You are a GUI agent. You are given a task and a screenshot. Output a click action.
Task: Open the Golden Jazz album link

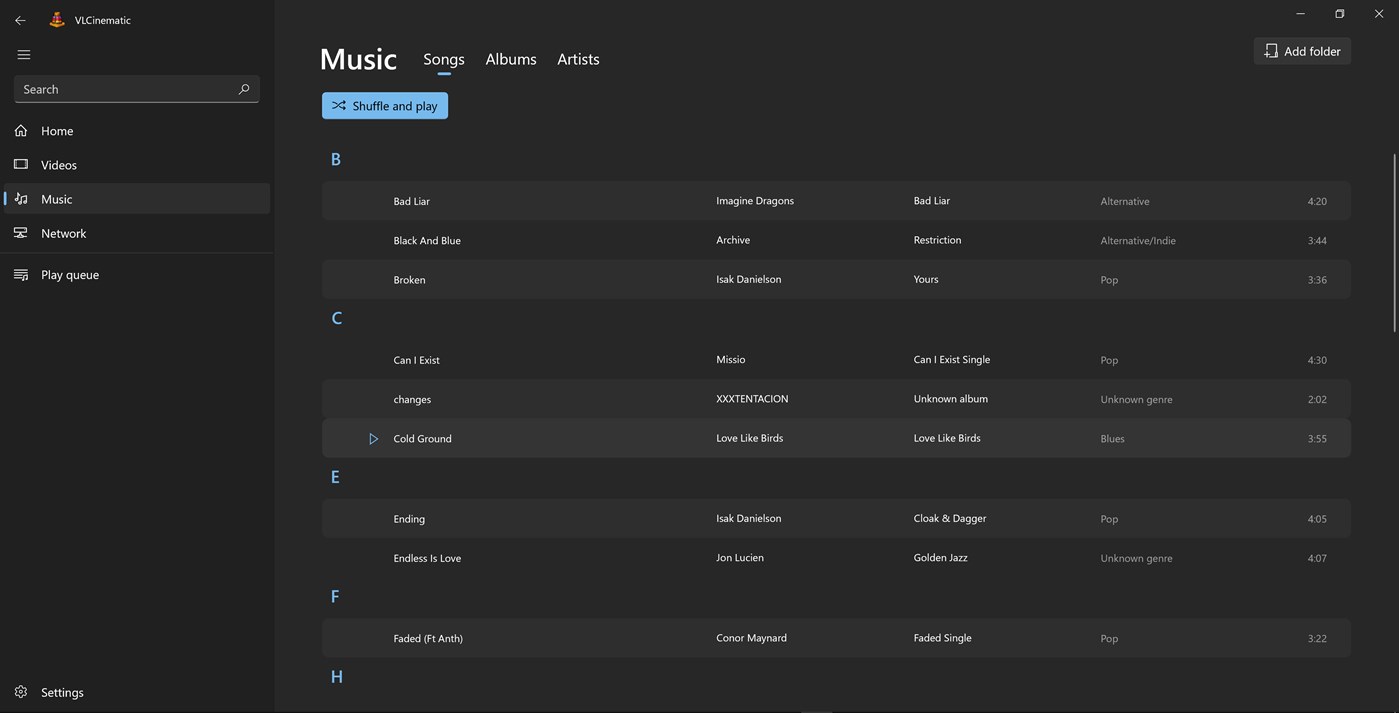pyautogui.click(x=940, y=558)
